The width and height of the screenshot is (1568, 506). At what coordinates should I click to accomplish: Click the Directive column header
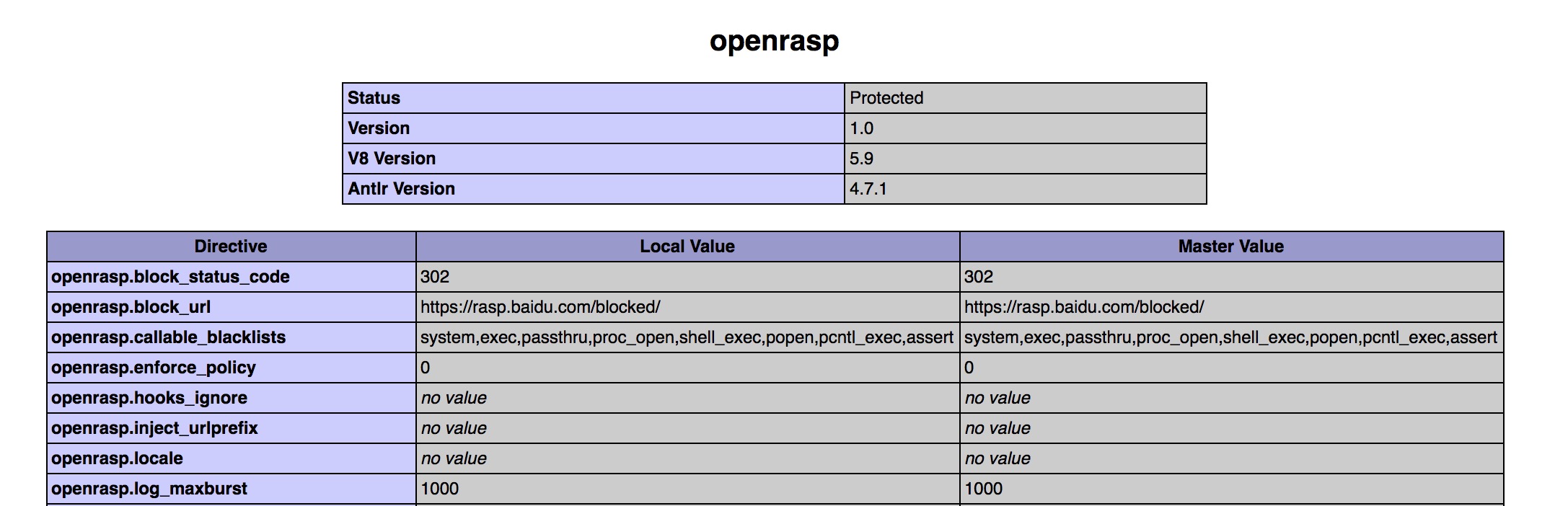[231, 247]
